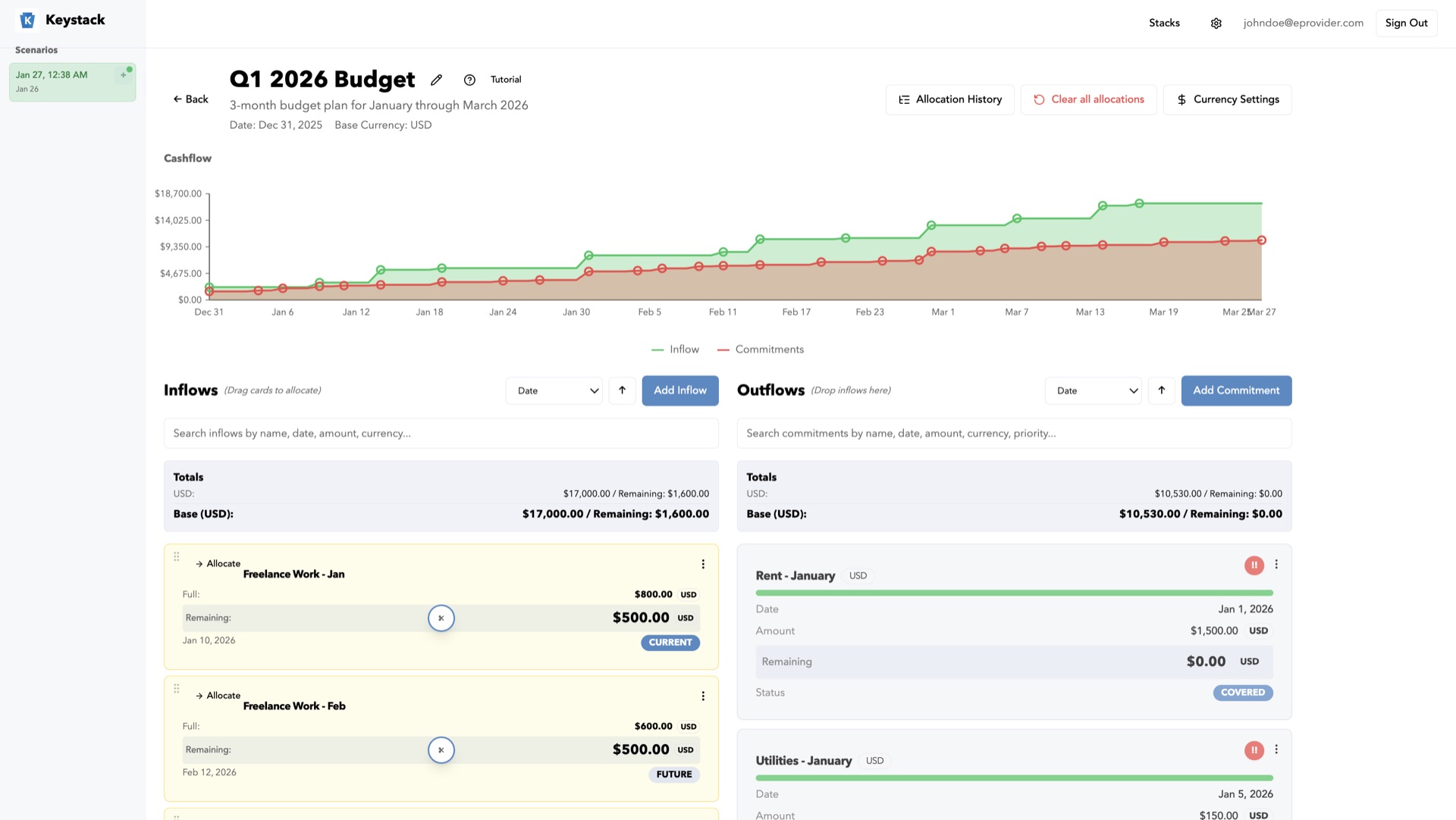Click the dollar sign Currency Settings icon

(1181, 99)
